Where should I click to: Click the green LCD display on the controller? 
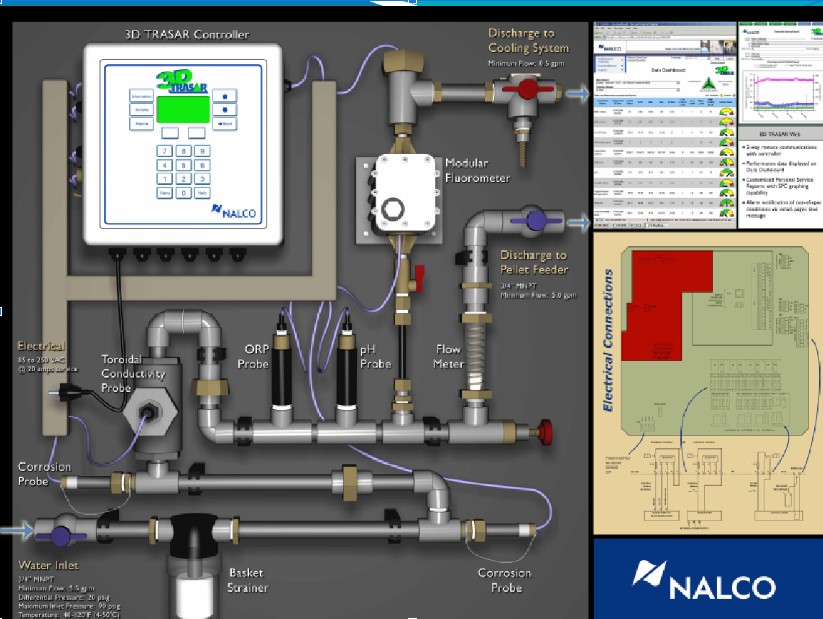[183, 109]
